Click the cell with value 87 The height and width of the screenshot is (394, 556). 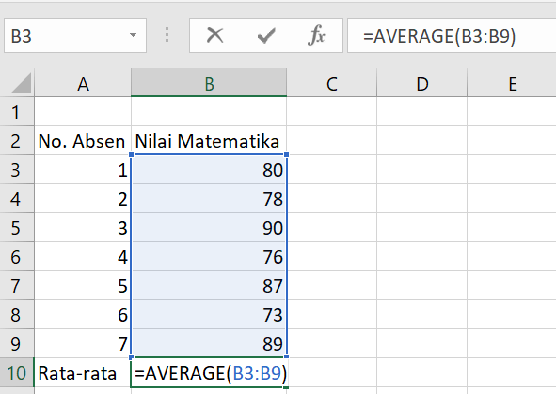tap(209, 286)
